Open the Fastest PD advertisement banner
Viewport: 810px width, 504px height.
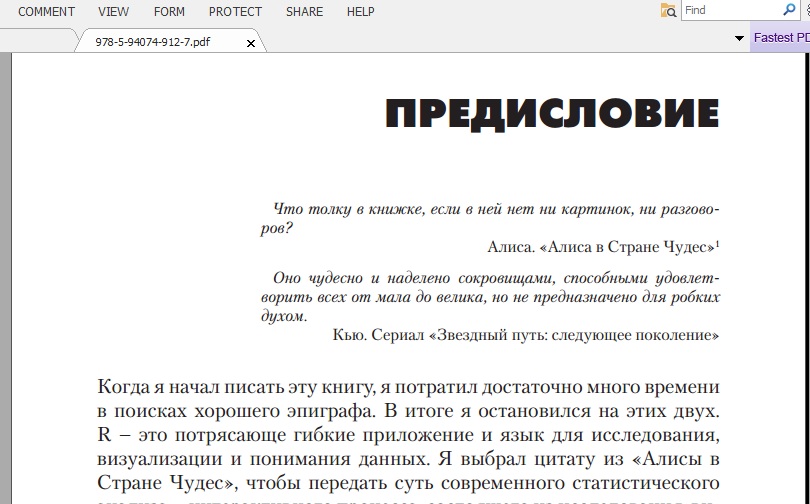[780, 38]
